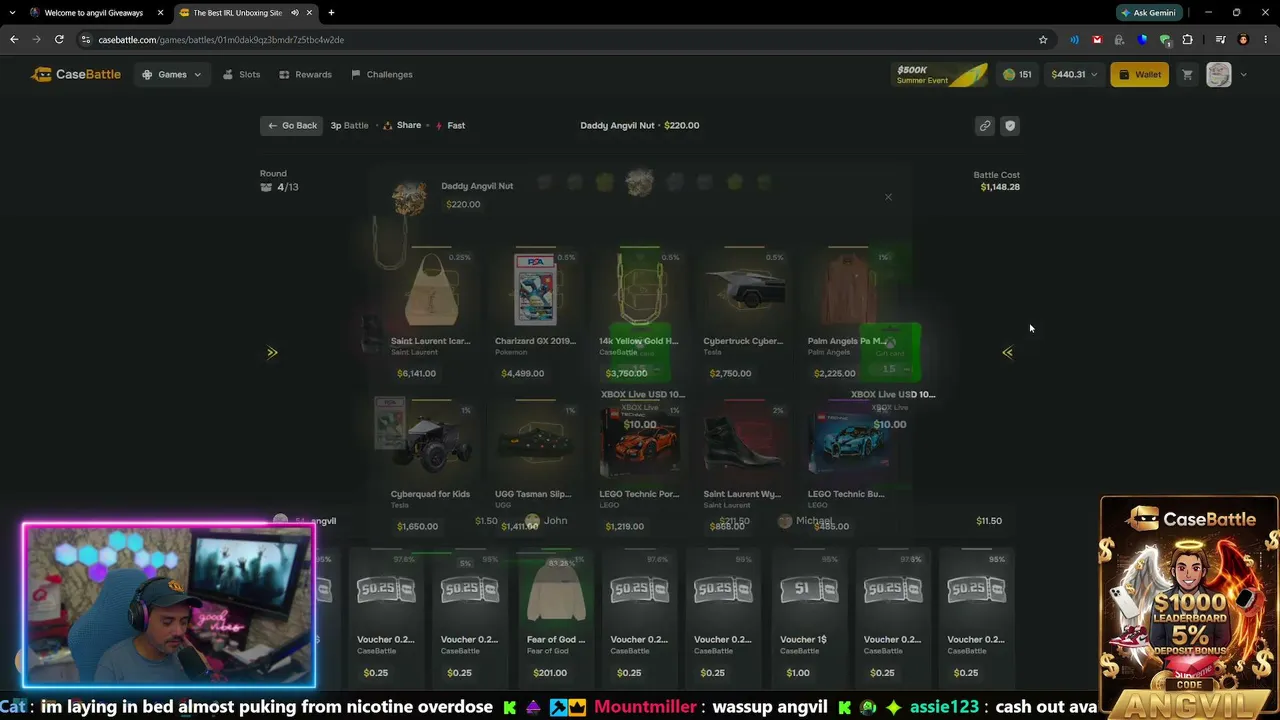Close the Daddy Angvil Nut case popup
The height and width of the screenshot is (720, 1280).
click(888, 197)
